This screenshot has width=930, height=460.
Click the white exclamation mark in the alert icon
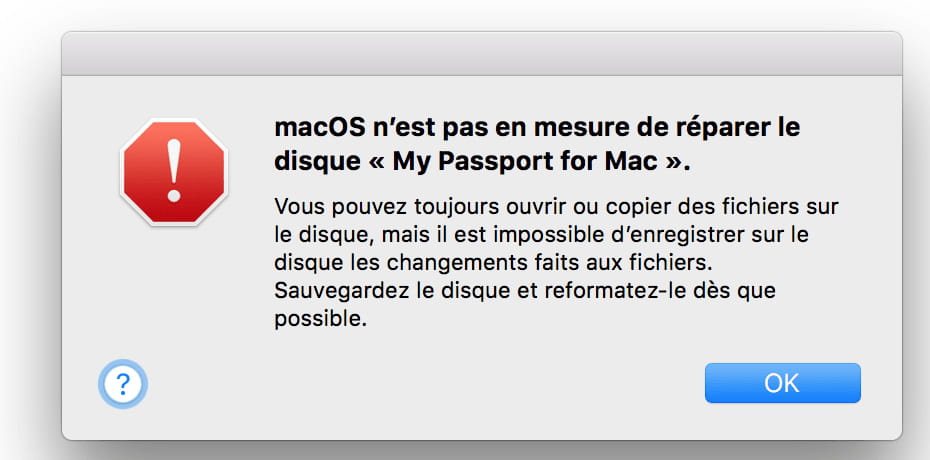[x=174, y=171]
